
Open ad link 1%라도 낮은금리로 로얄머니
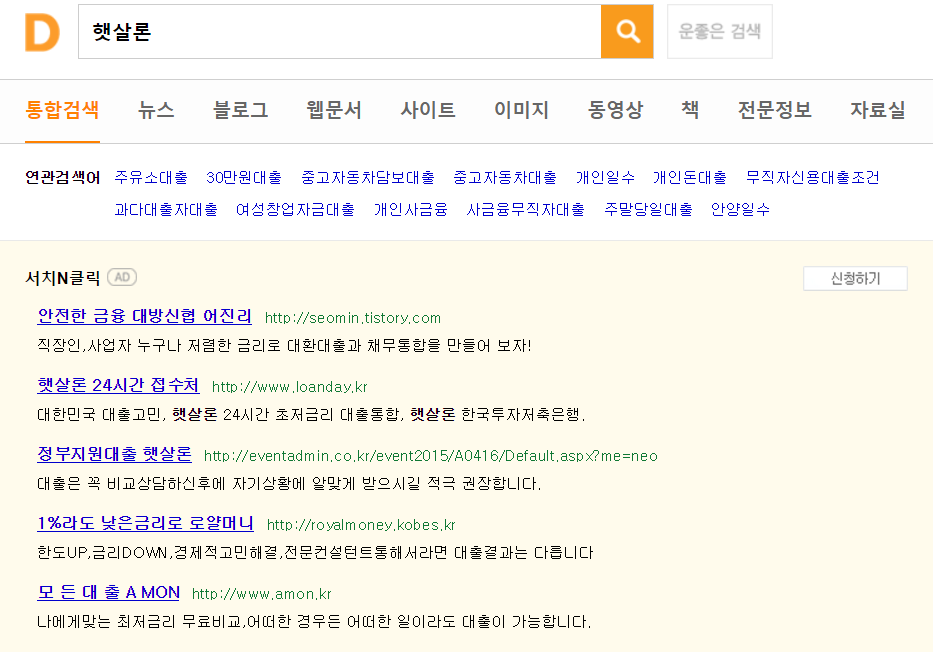coord(145,523)
